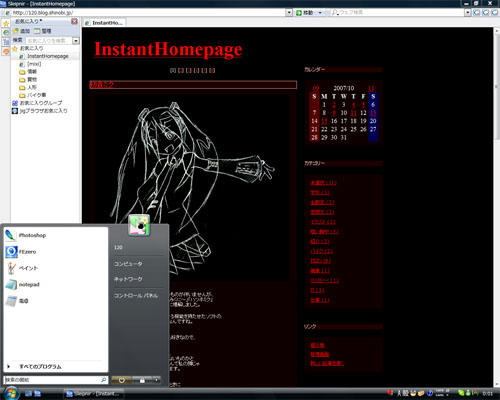Open Control Panel (コントロール パネル) entry
500x400 pixels.
coord(136,295)
